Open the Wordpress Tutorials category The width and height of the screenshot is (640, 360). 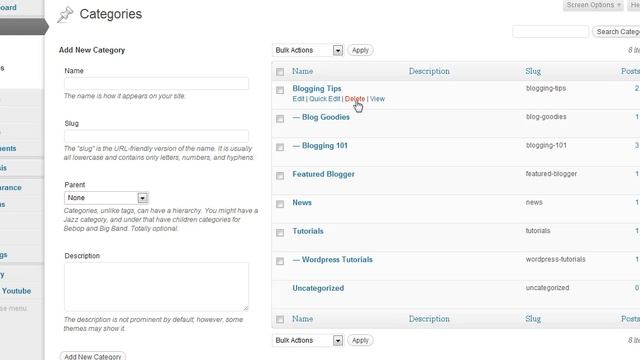pos(337,260)
